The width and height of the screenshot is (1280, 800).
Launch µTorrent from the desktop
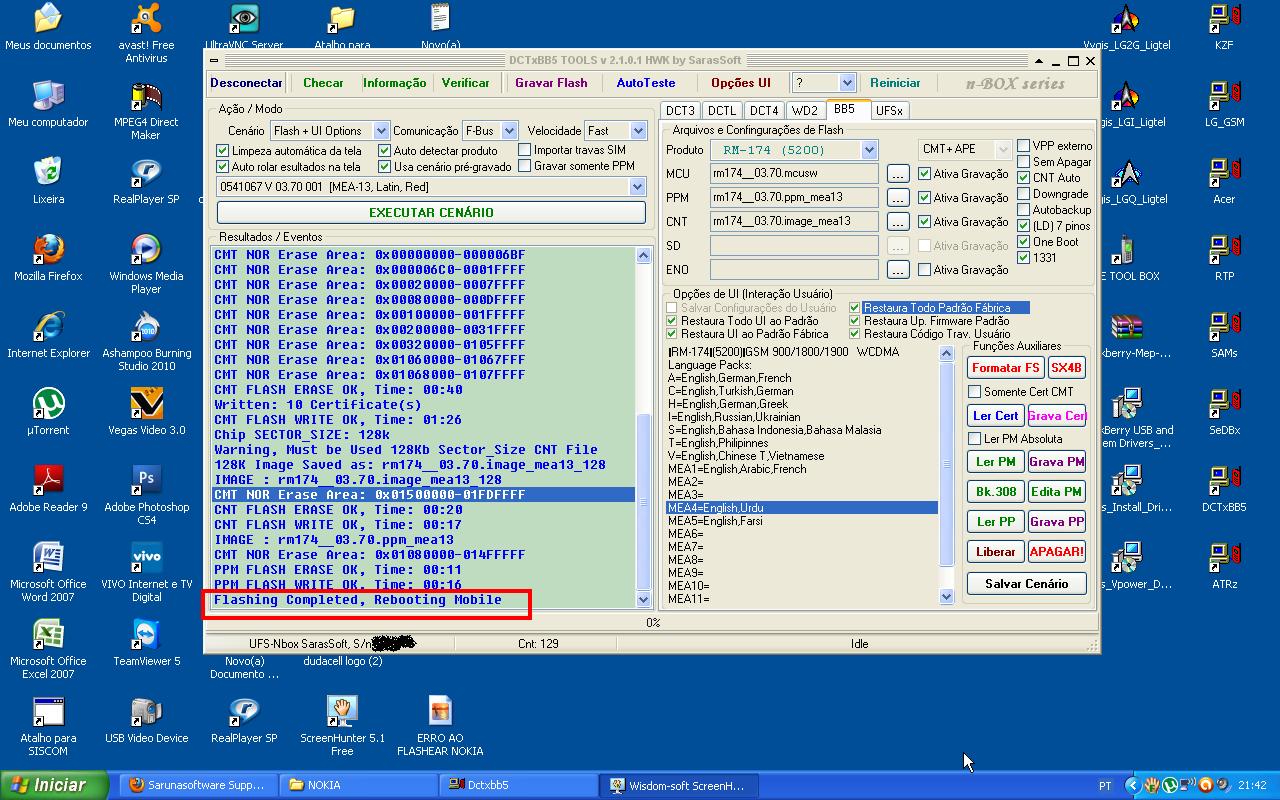click(x=48, y=412)
